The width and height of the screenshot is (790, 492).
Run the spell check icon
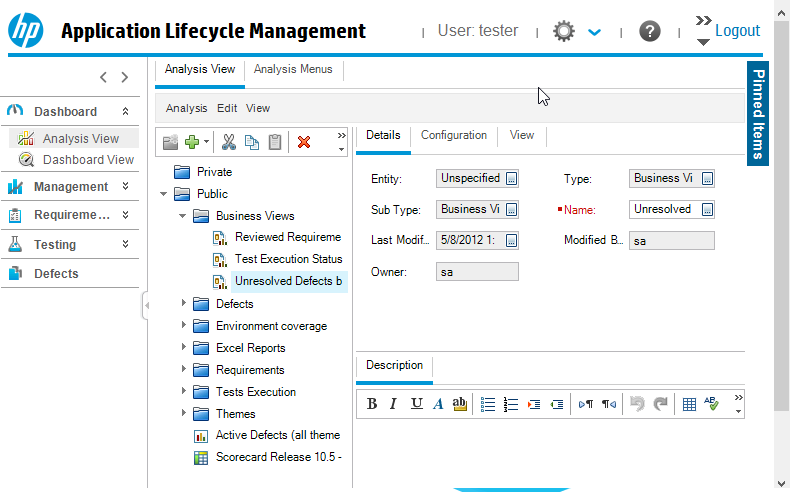(x=712, y=404)
